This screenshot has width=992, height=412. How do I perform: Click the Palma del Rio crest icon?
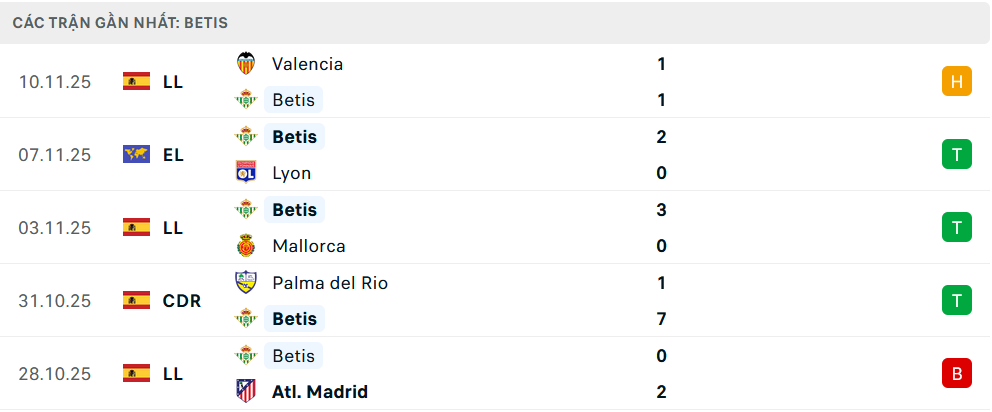pos(245,283)
